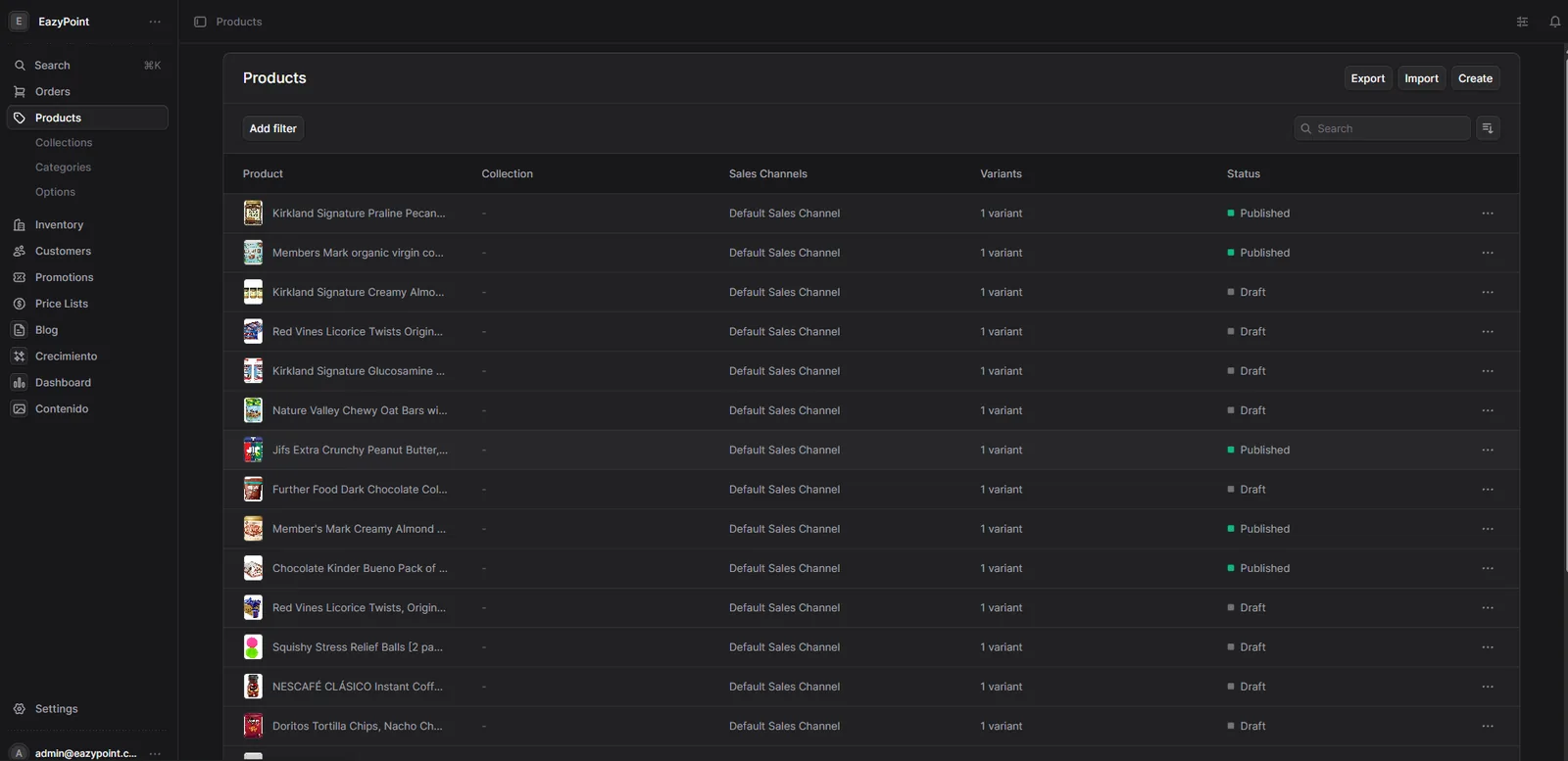Open product "Further Food Dark Chocolate Col..."
The width and height of the screenshot is (1568, 761).
[360, 490]
